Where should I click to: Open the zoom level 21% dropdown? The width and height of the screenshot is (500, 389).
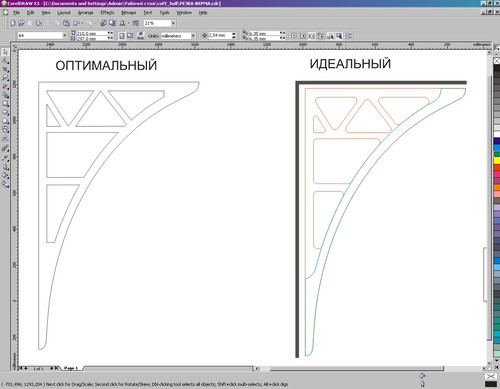[x=173, y=23]
